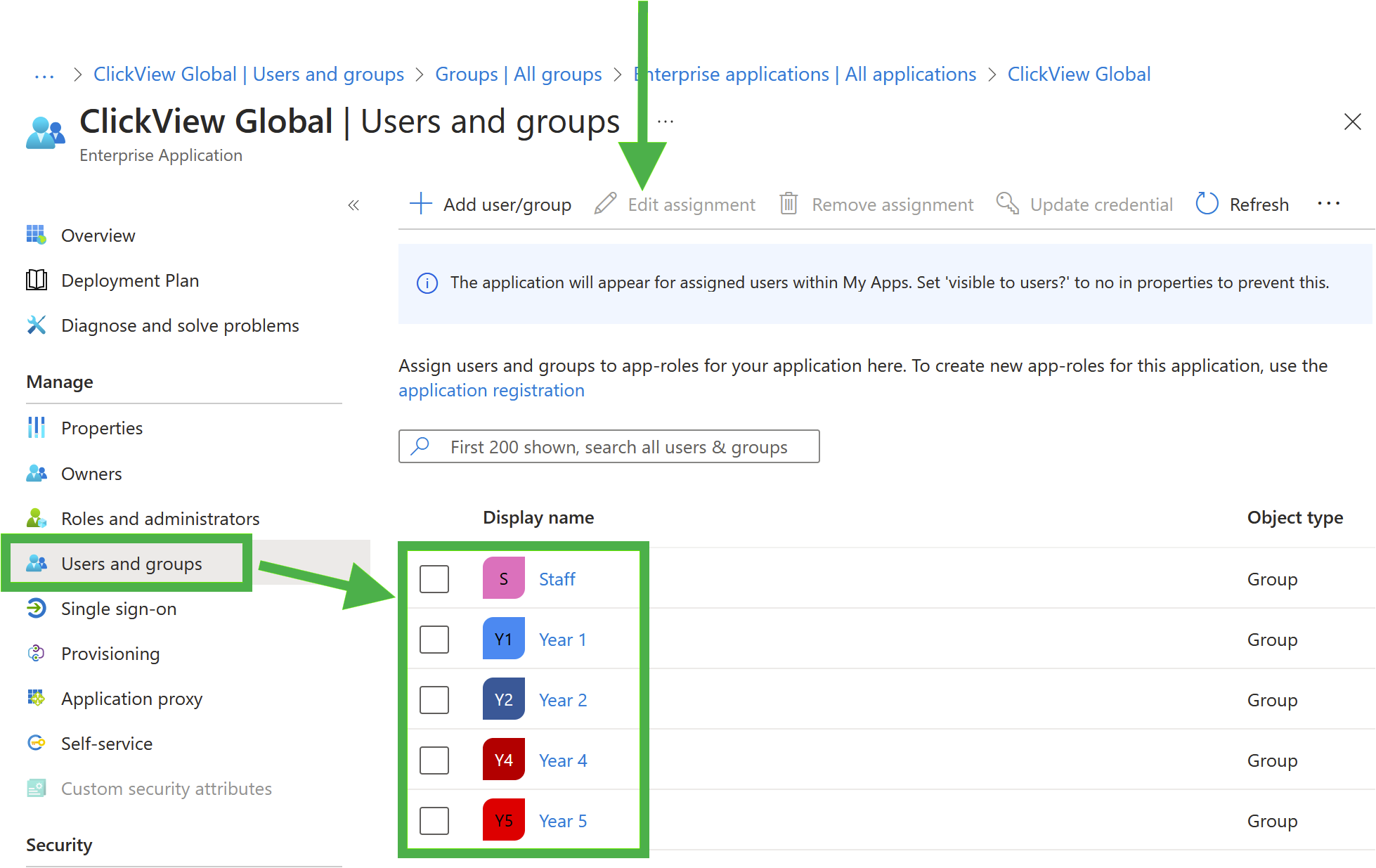This screenshot has height=868, width=1376.
Task: Click the Provisioning cycle icon
Action: point(37,653)
